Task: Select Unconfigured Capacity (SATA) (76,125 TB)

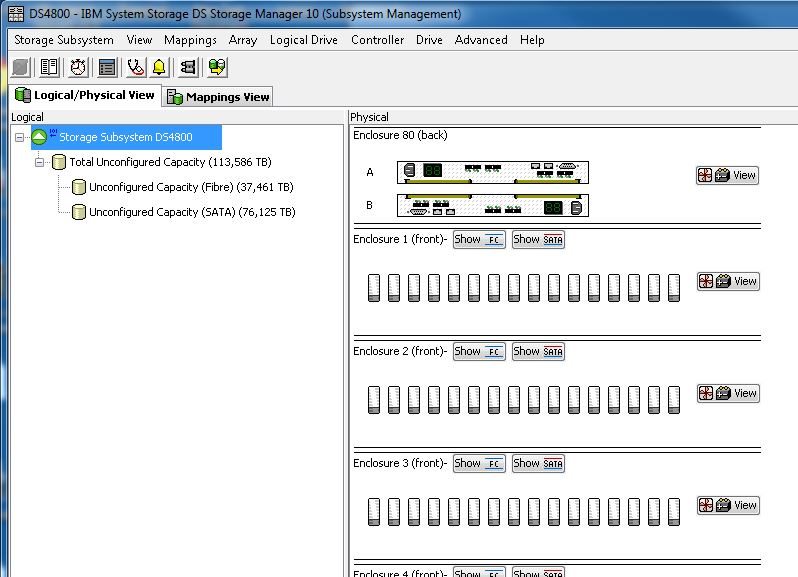Action: pyautogui.click(x=192, y=212)
